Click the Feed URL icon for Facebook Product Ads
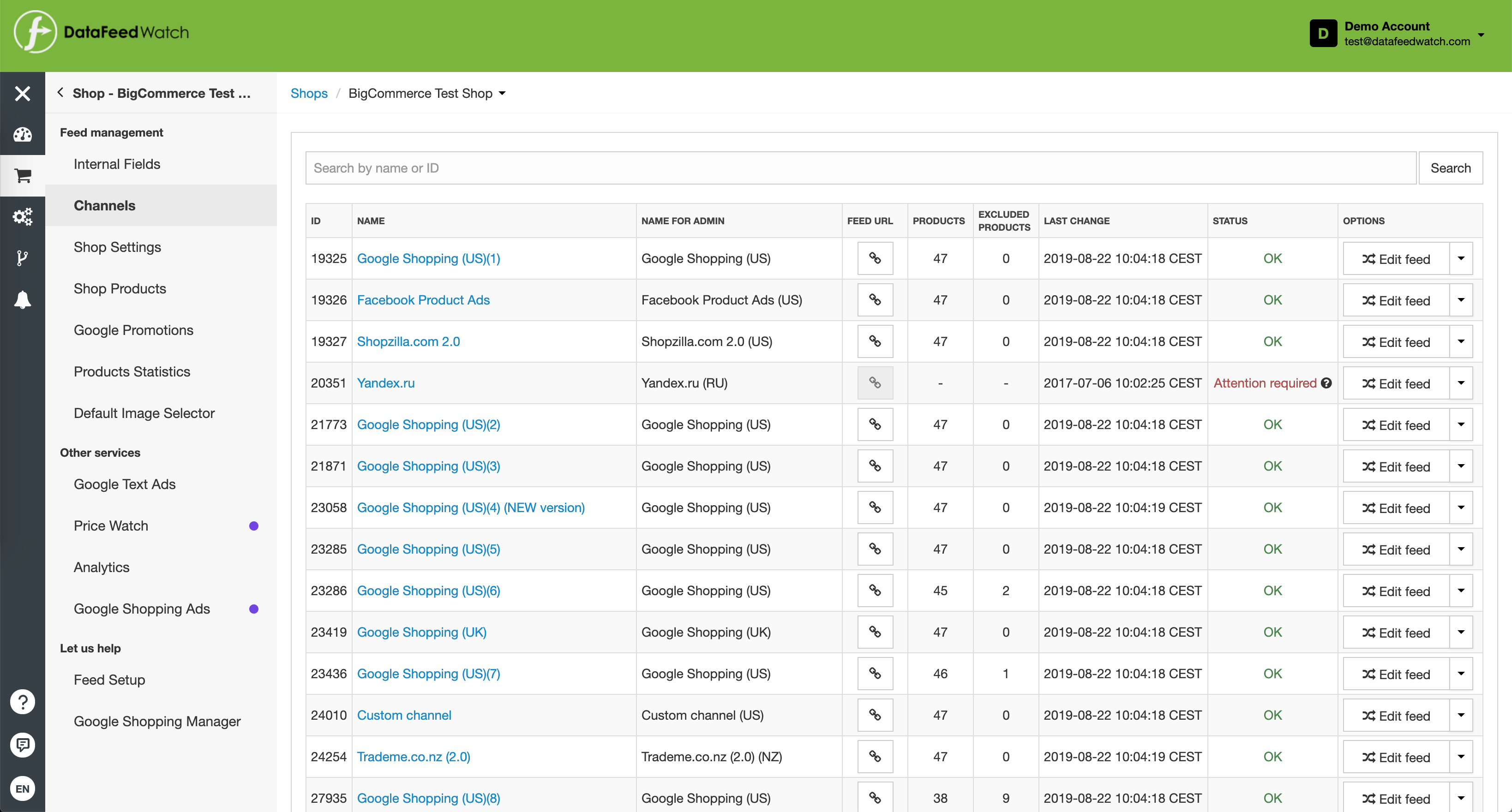 click(875, 300)
